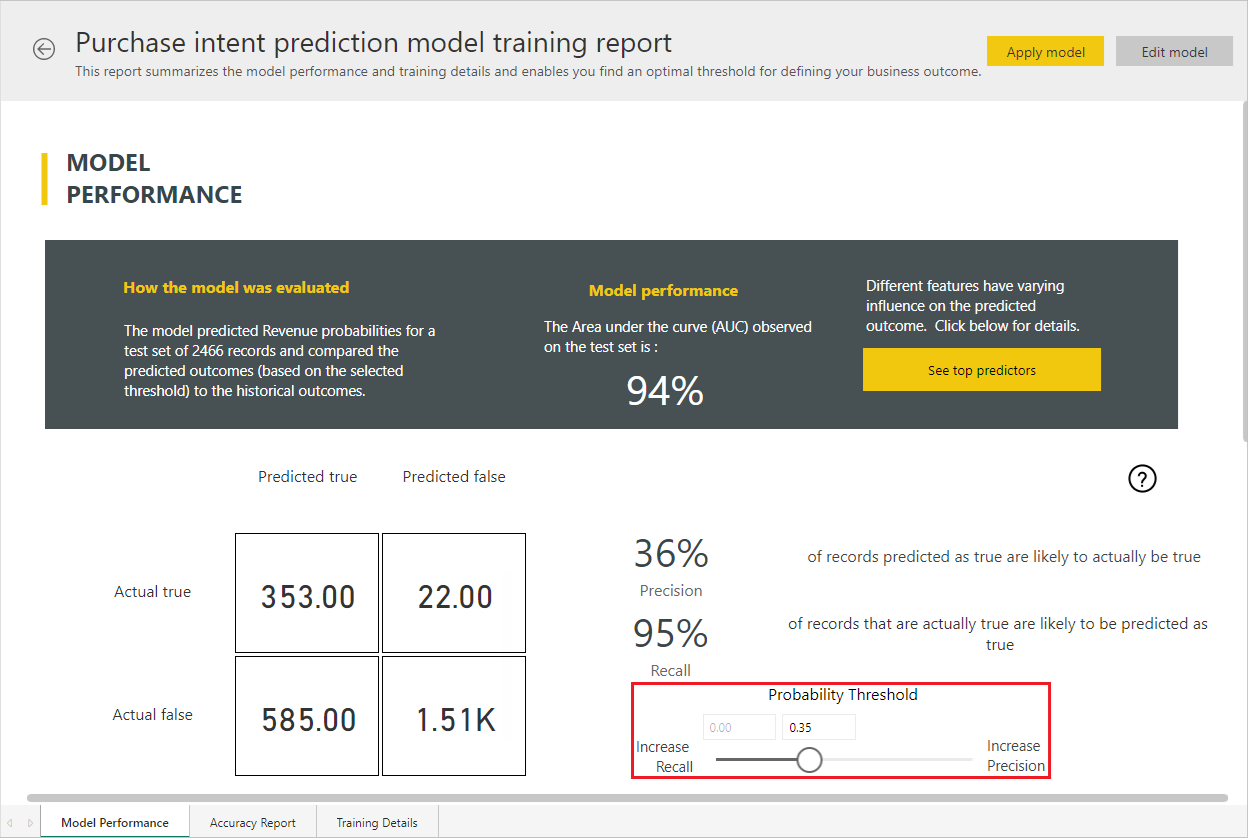Select the 1.51K true negative cell

point(454,715)
